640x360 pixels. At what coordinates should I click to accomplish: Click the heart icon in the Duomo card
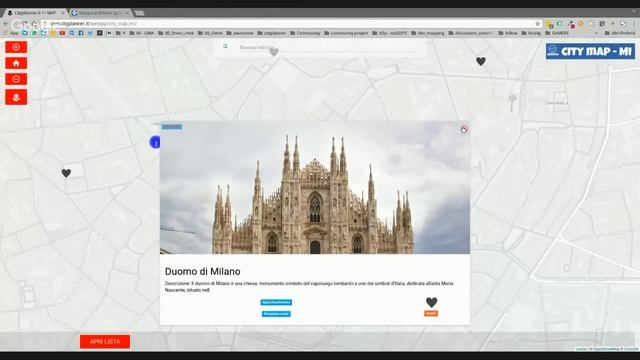pyautogui.click(x=431, y=302)
